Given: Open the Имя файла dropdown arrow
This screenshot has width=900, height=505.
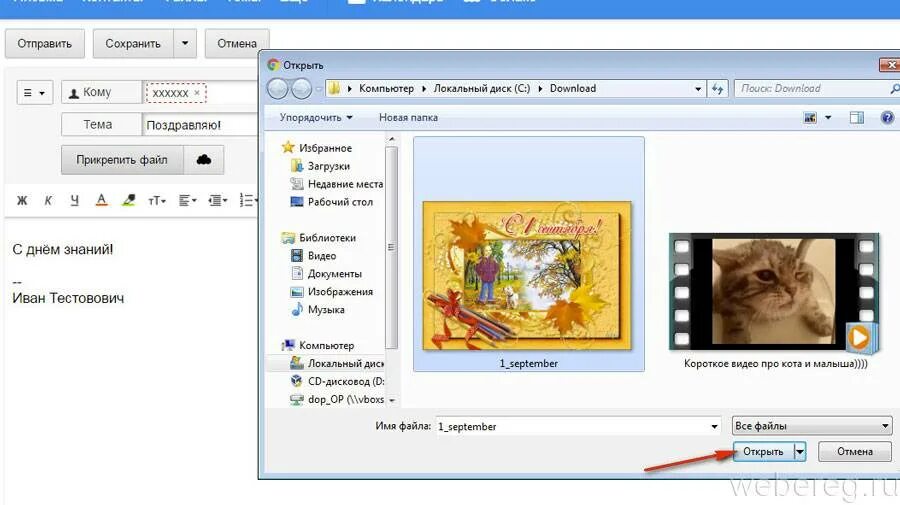Looking at the screenshot, I should [x=714, y=426].
